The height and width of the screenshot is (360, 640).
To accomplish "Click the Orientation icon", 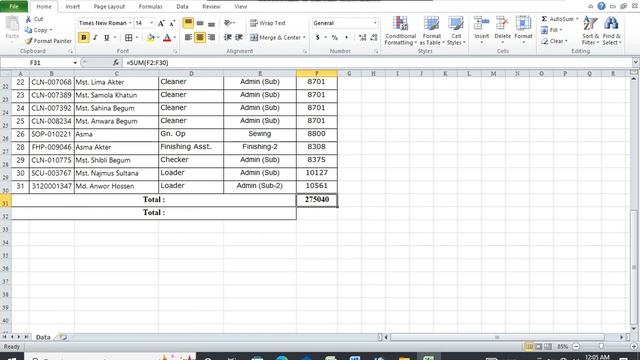I will point(228,23).
